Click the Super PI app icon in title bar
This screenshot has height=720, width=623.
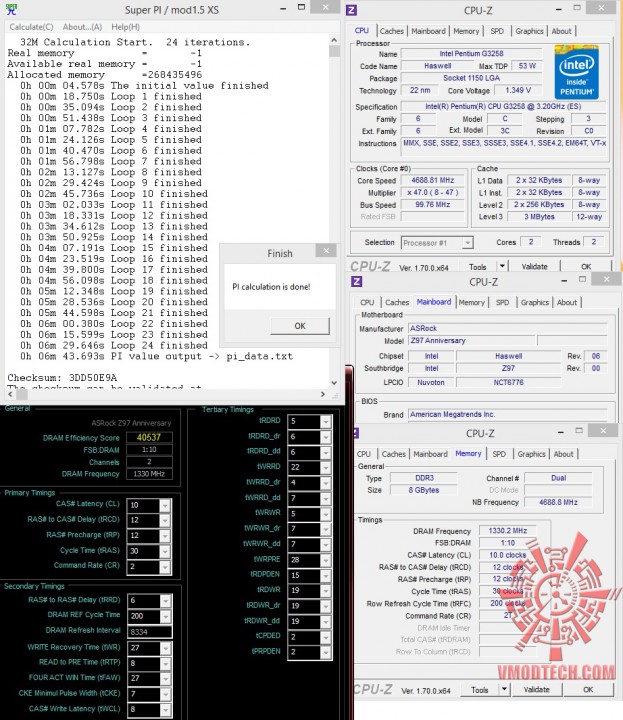(11, 9)
